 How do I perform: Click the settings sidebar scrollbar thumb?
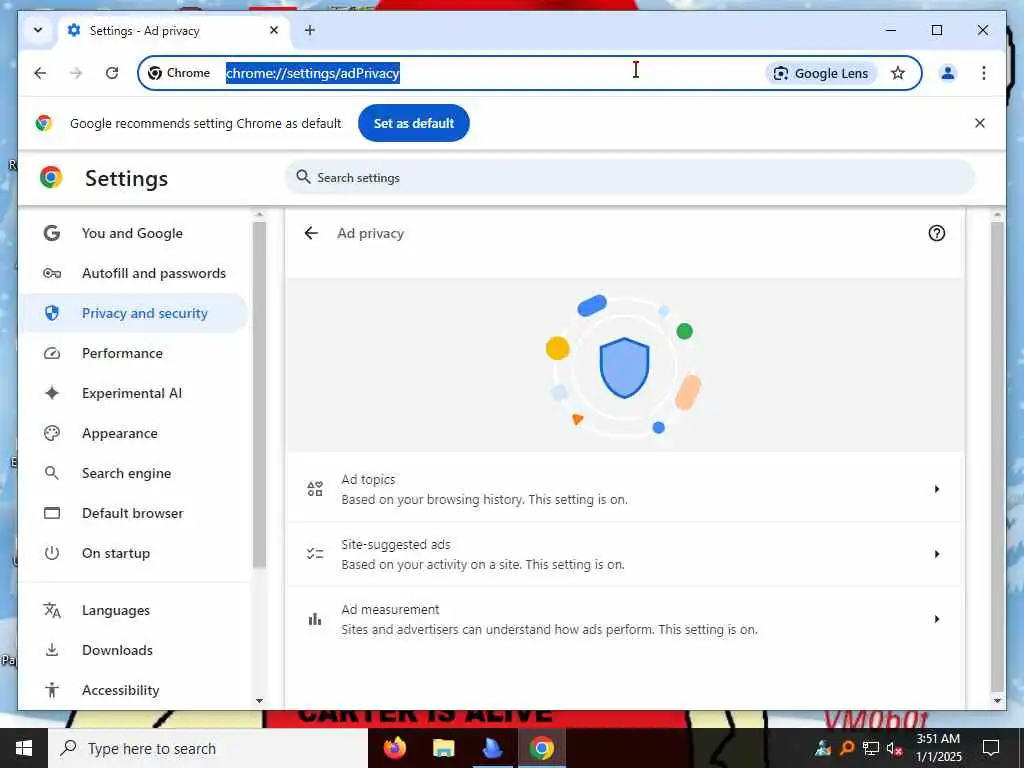[x=259, y=395]
